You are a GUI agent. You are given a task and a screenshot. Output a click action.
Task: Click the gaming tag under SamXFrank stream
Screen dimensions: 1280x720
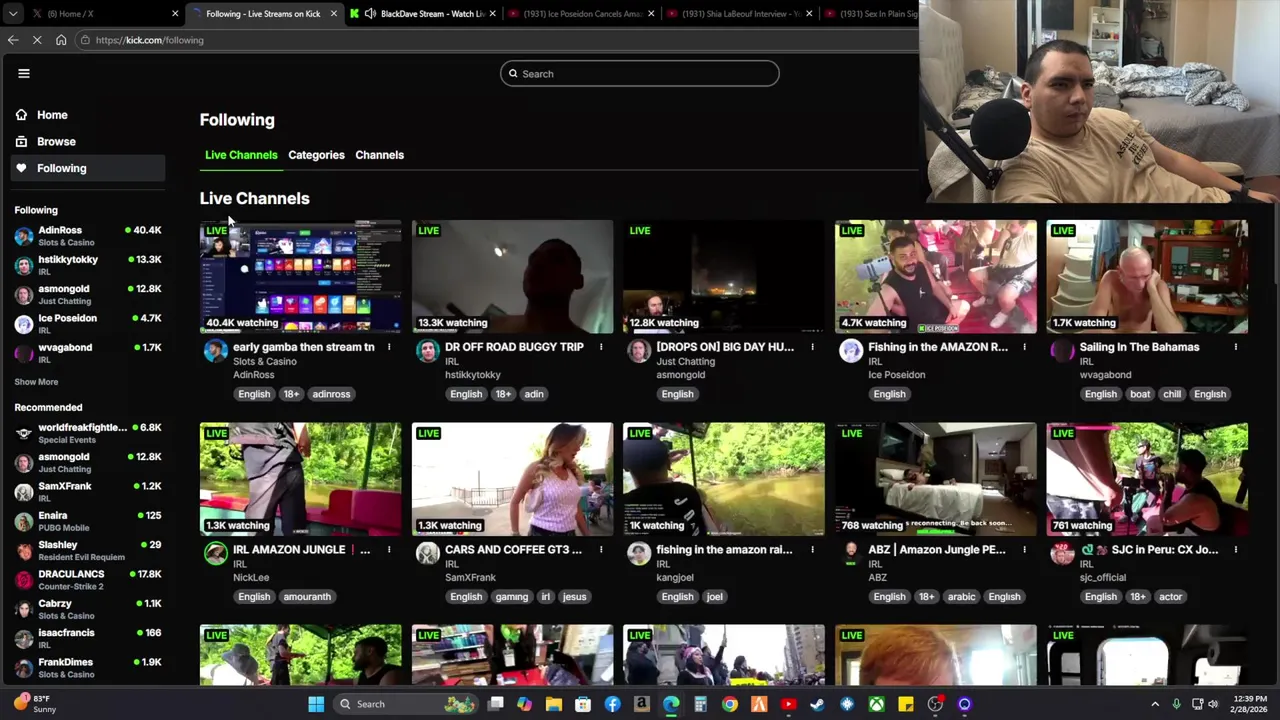point(511,597)
